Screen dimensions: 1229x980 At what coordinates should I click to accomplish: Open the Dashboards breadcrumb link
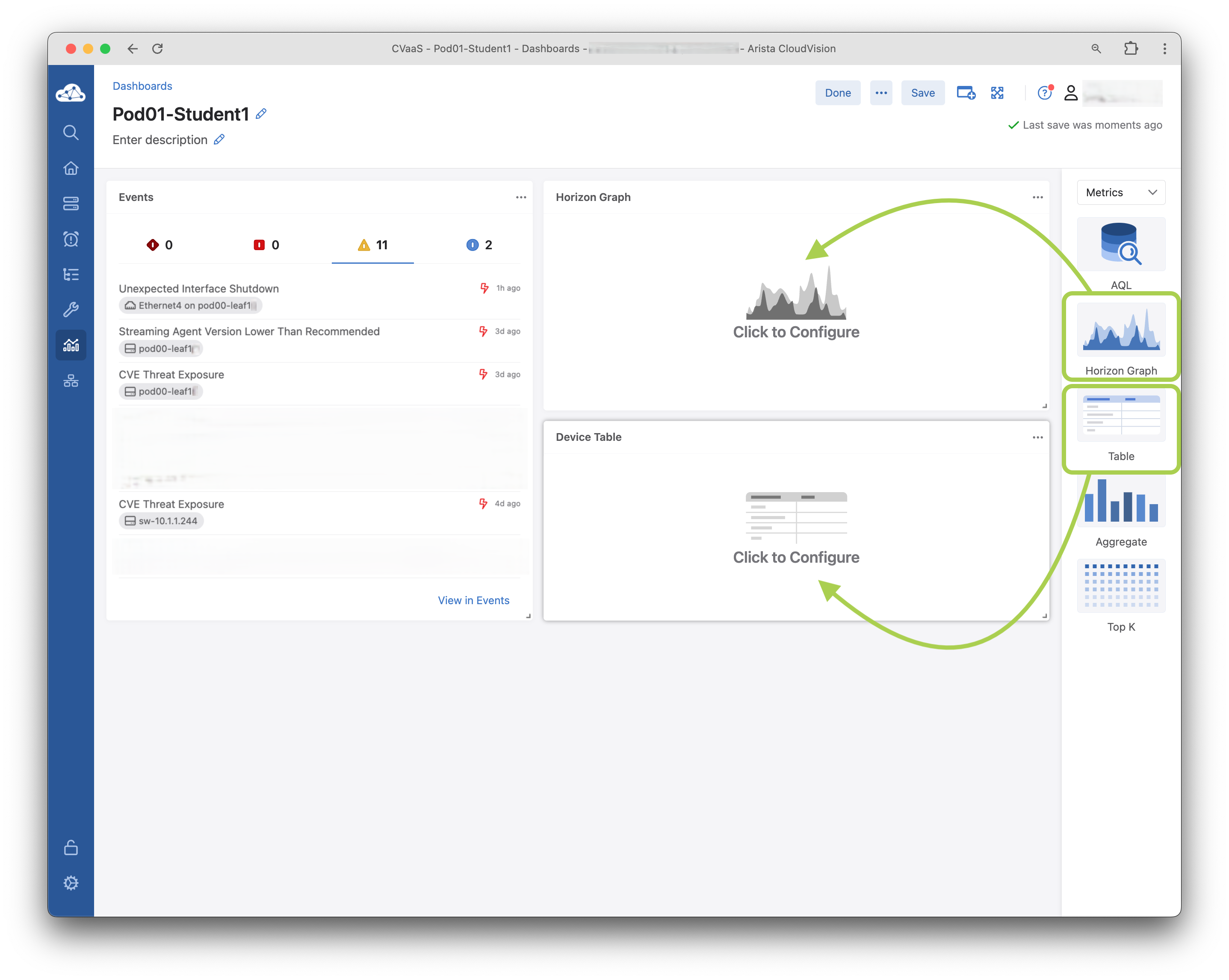(142, 86)
